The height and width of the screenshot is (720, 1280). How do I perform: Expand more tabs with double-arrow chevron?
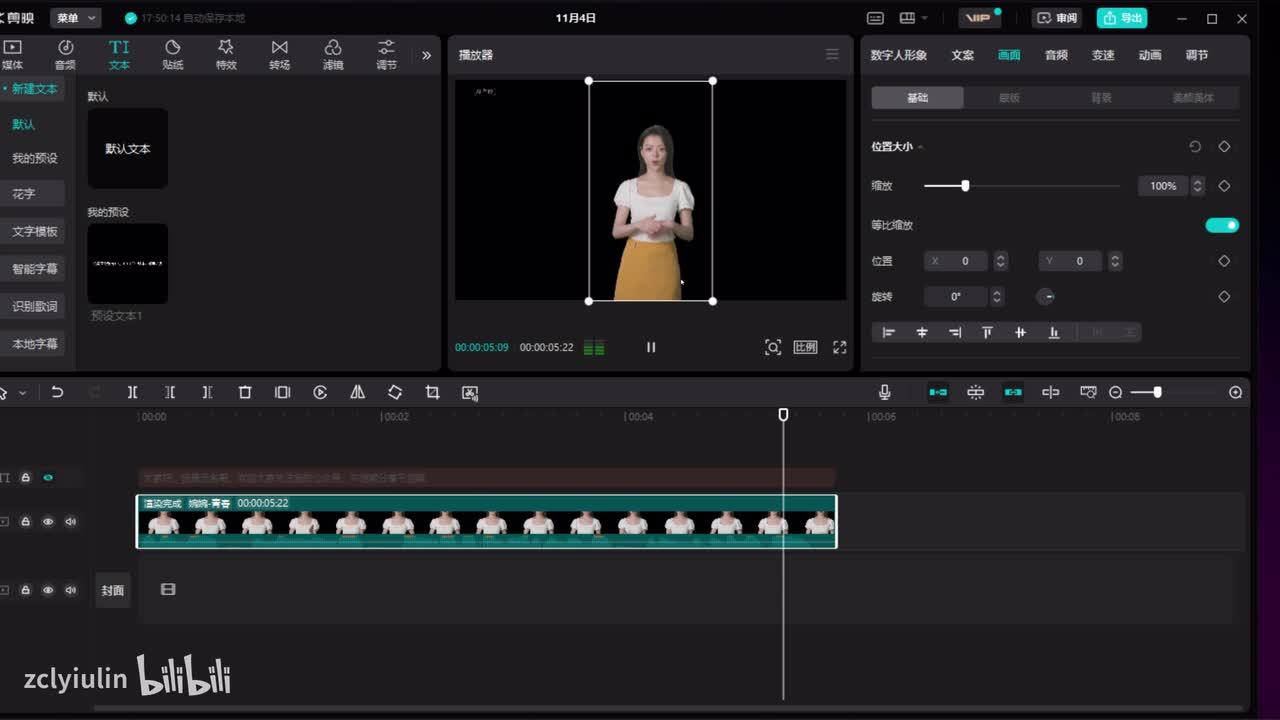tap(426, 55)
